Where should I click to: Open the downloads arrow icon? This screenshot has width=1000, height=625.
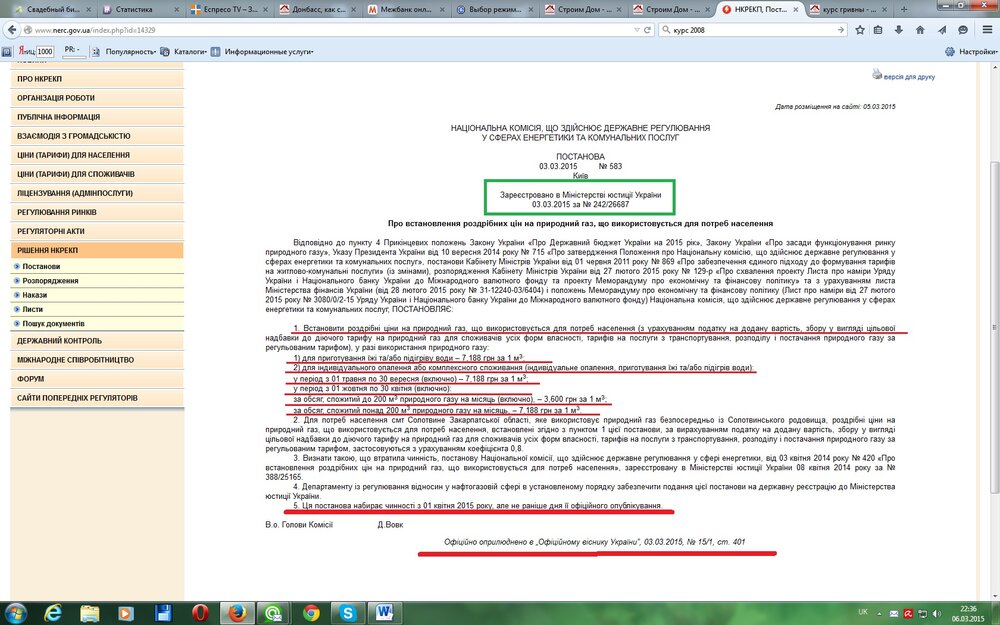point(899,30)
